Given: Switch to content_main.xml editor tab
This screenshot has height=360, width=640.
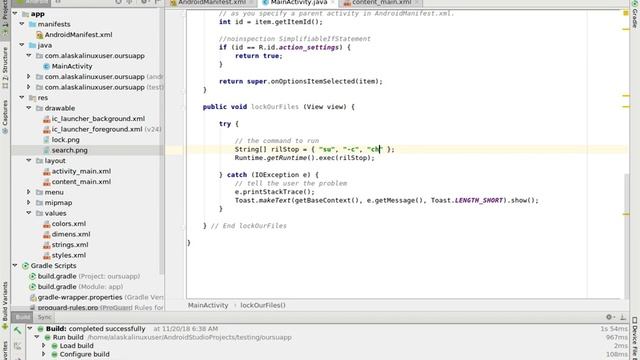Looking at the screenshot, I should click(381, 2).
